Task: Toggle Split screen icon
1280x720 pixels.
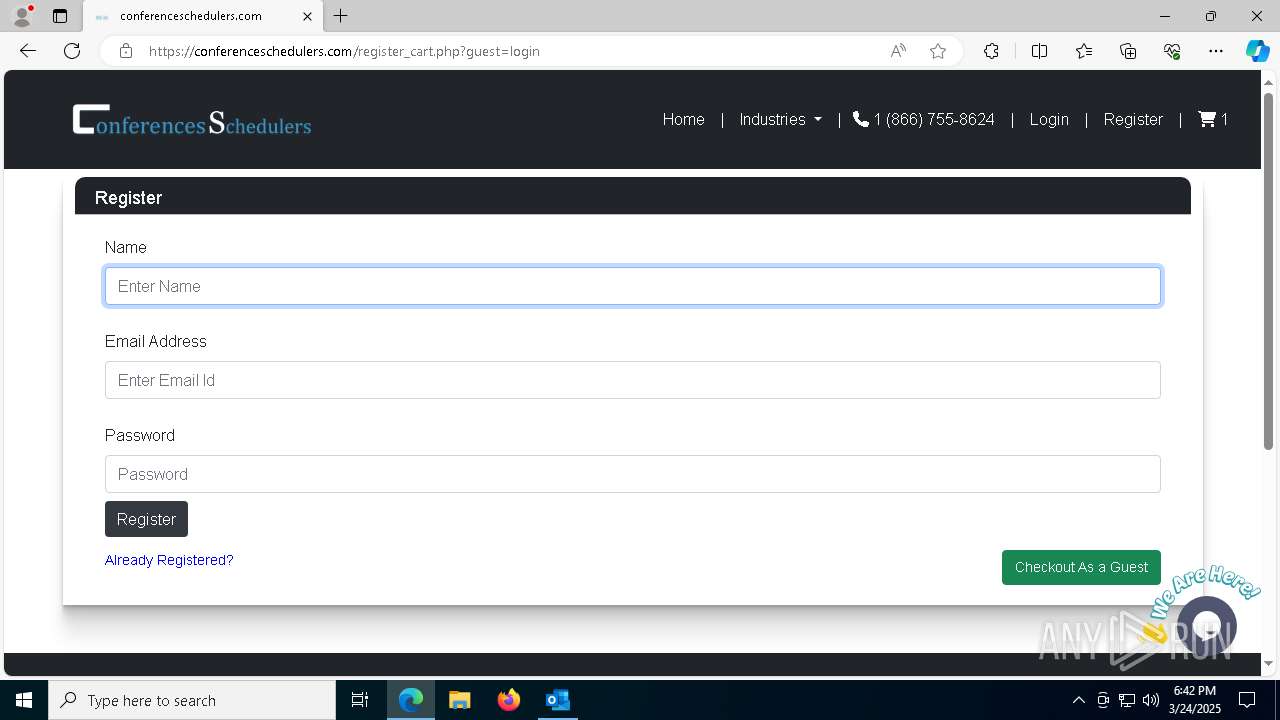Action: 1039,51
